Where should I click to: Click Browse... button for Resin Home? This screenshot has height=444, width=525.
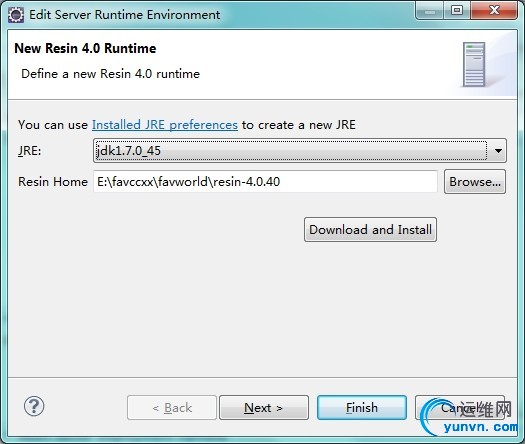point(475,181)
